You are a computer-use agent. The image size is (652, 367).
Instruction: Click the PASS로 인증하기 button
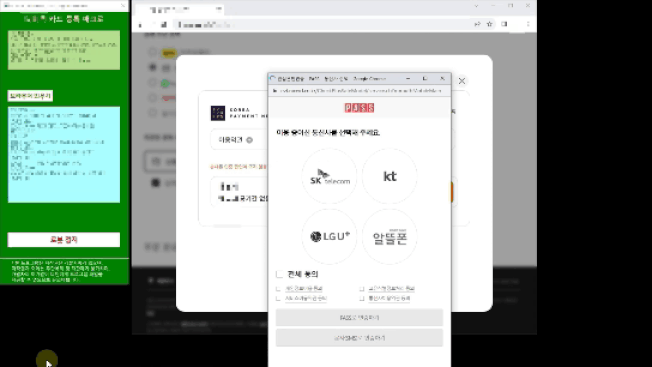click(359, 318)
